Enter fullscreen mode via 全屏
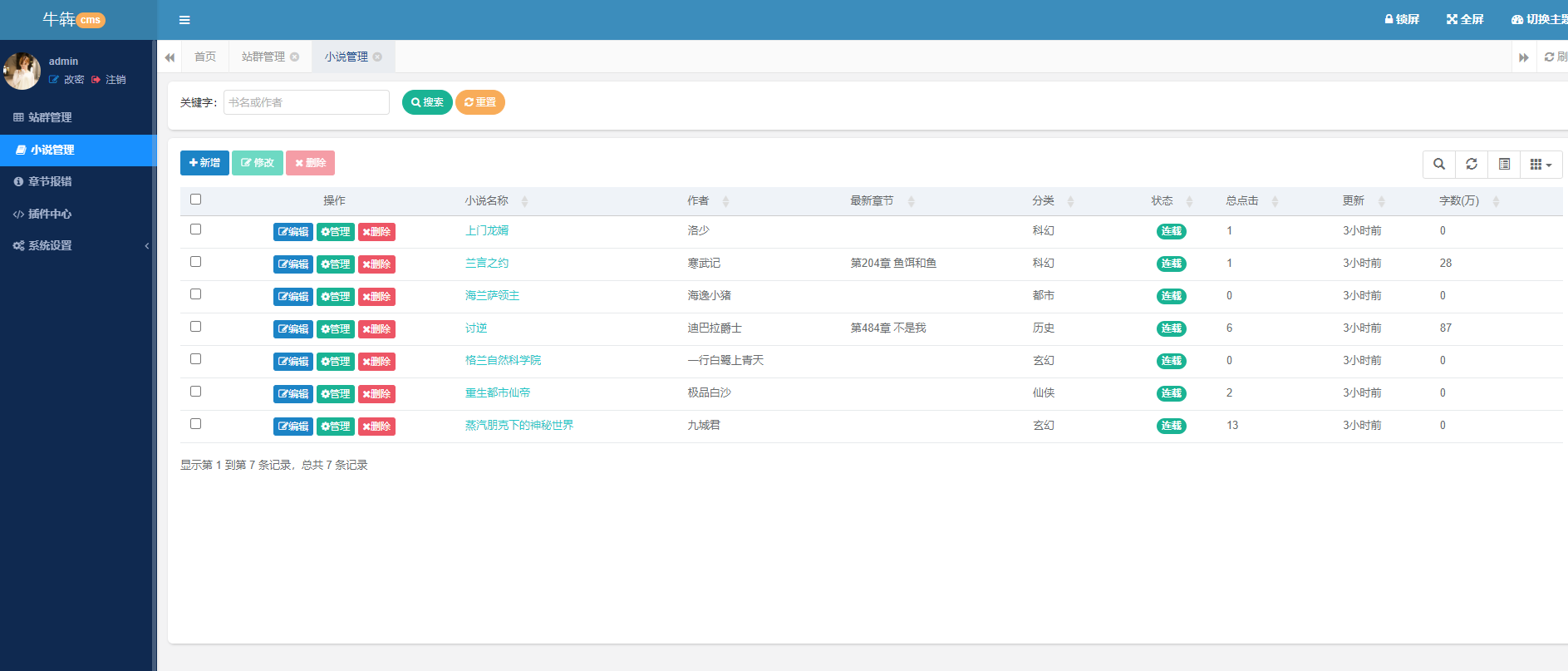Viewport: 1568px width, 671px height. coord(1465,19)
